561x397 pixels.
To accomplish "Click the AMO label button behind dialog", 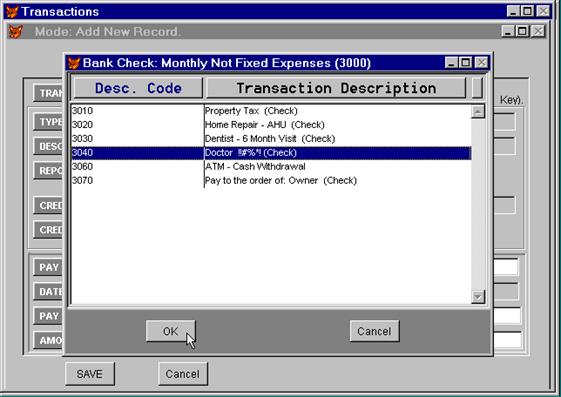I will 49,340.
